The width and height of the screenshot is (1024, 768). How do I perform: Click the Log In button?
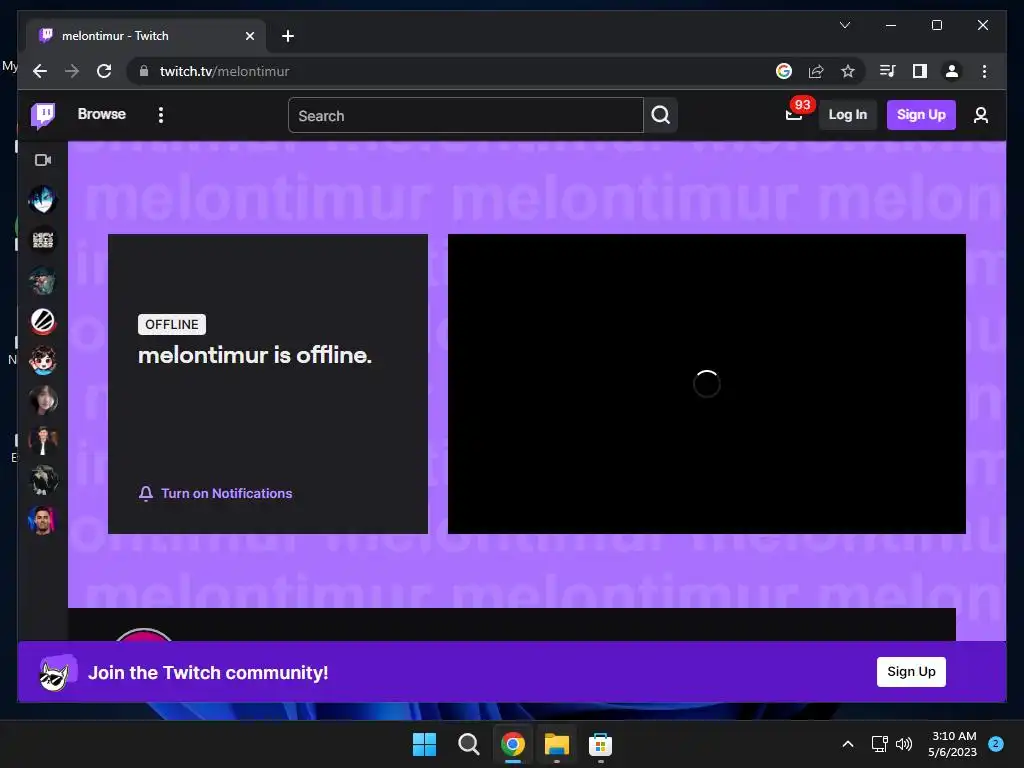[847, 115]
